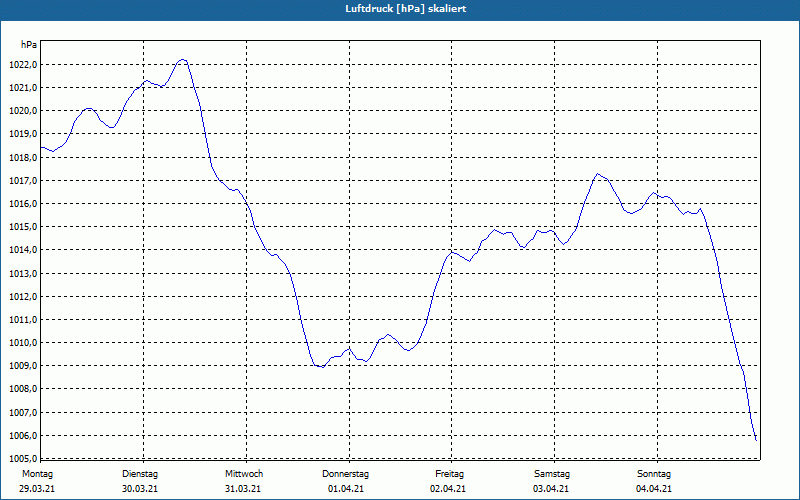Click the 'Montag' day label
Viewport: 800px width, 500px height.
click(37, 474)
